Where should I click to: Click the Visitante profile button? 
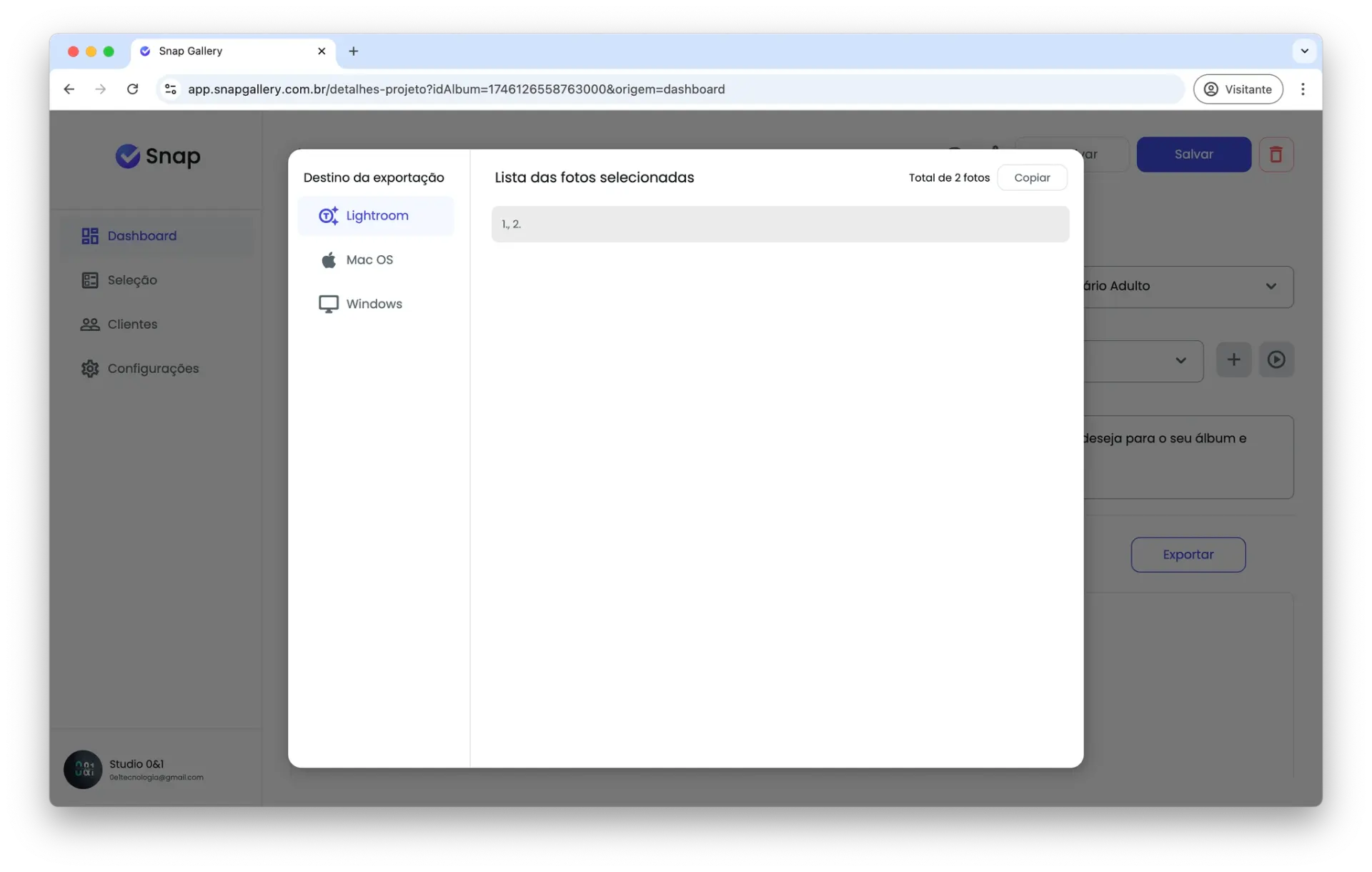tap(1238, 89)
